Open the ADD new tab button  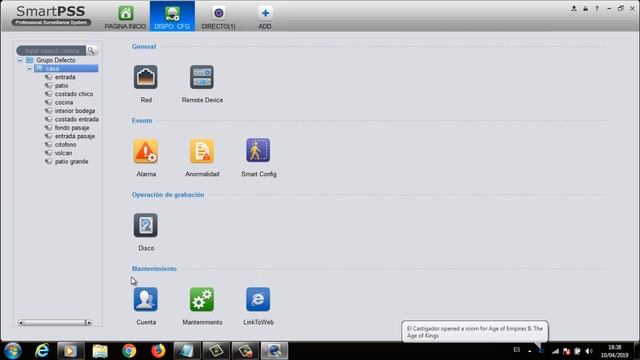pyautogui.click(x=265, y=17)
